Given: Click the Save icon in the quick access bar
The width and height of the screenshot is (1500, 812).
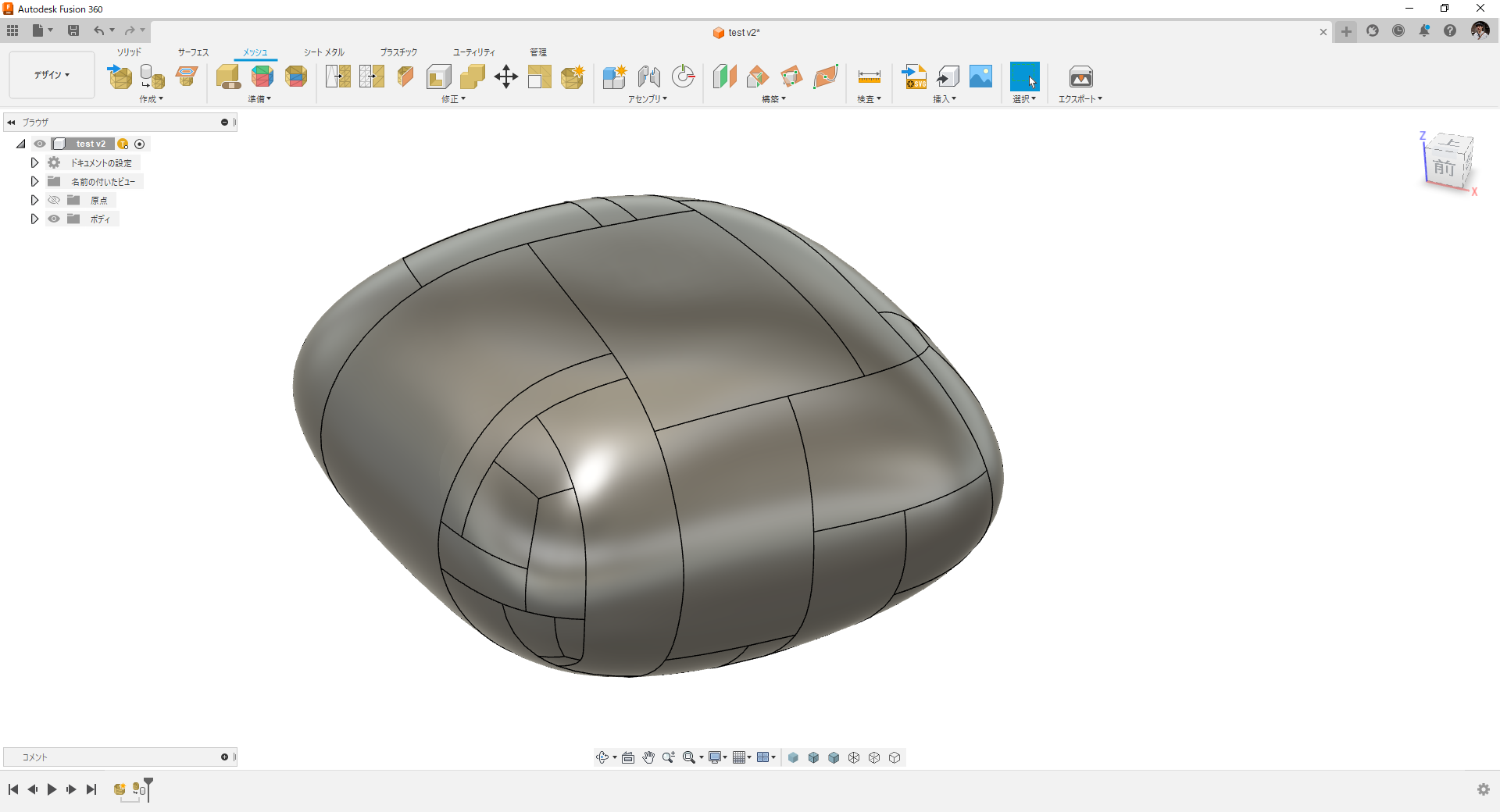Looking at the screenshot, I should coord(73,30).
